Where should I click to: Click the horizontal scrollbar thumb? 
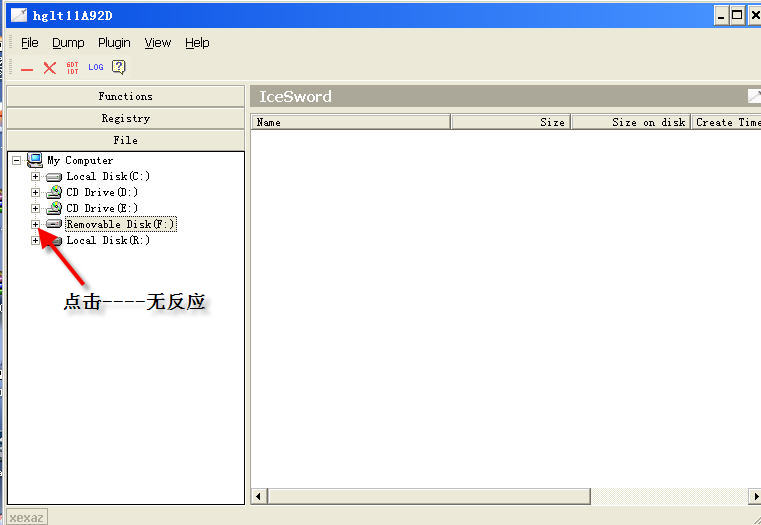coord(429,496)
